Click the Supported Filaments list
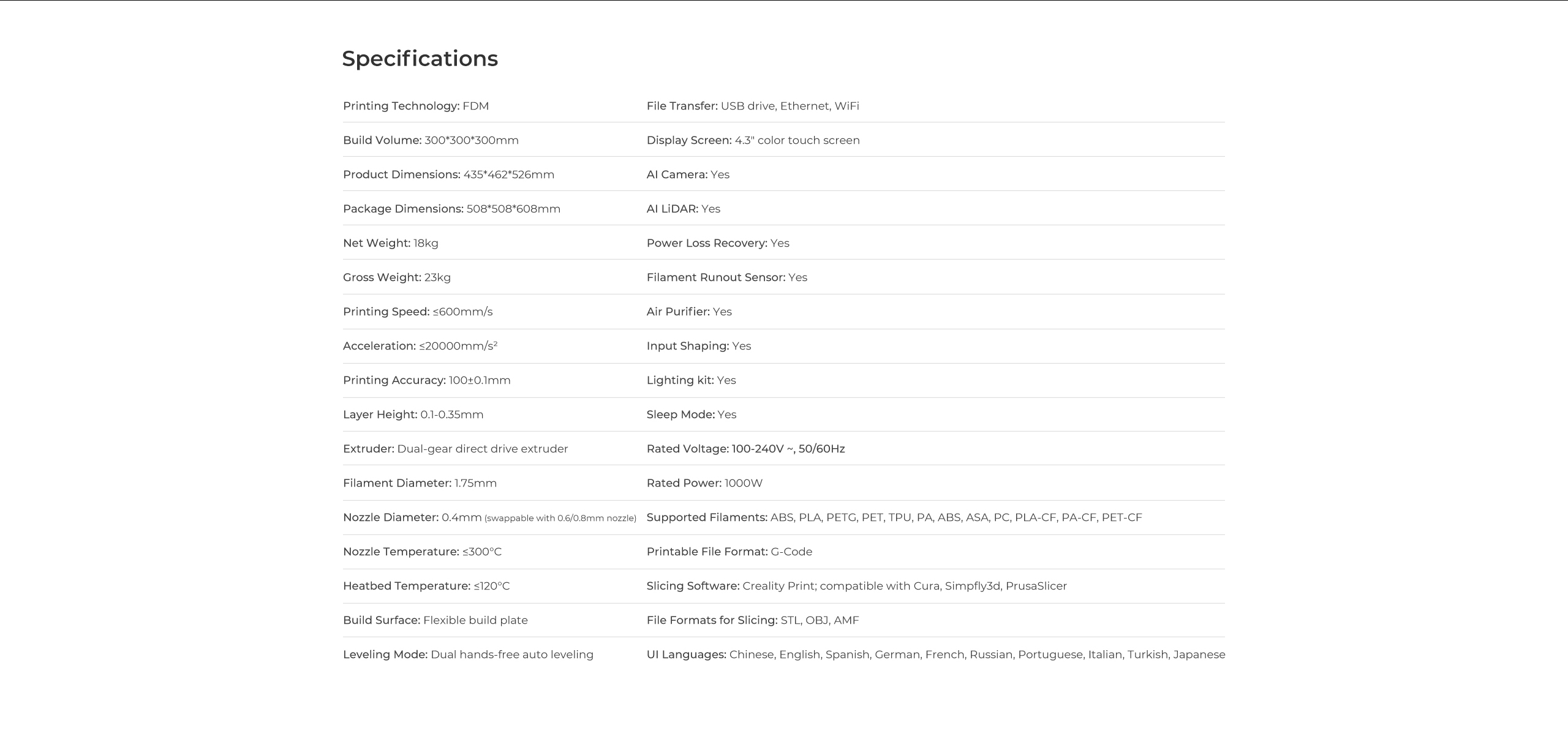 [894, 517]
